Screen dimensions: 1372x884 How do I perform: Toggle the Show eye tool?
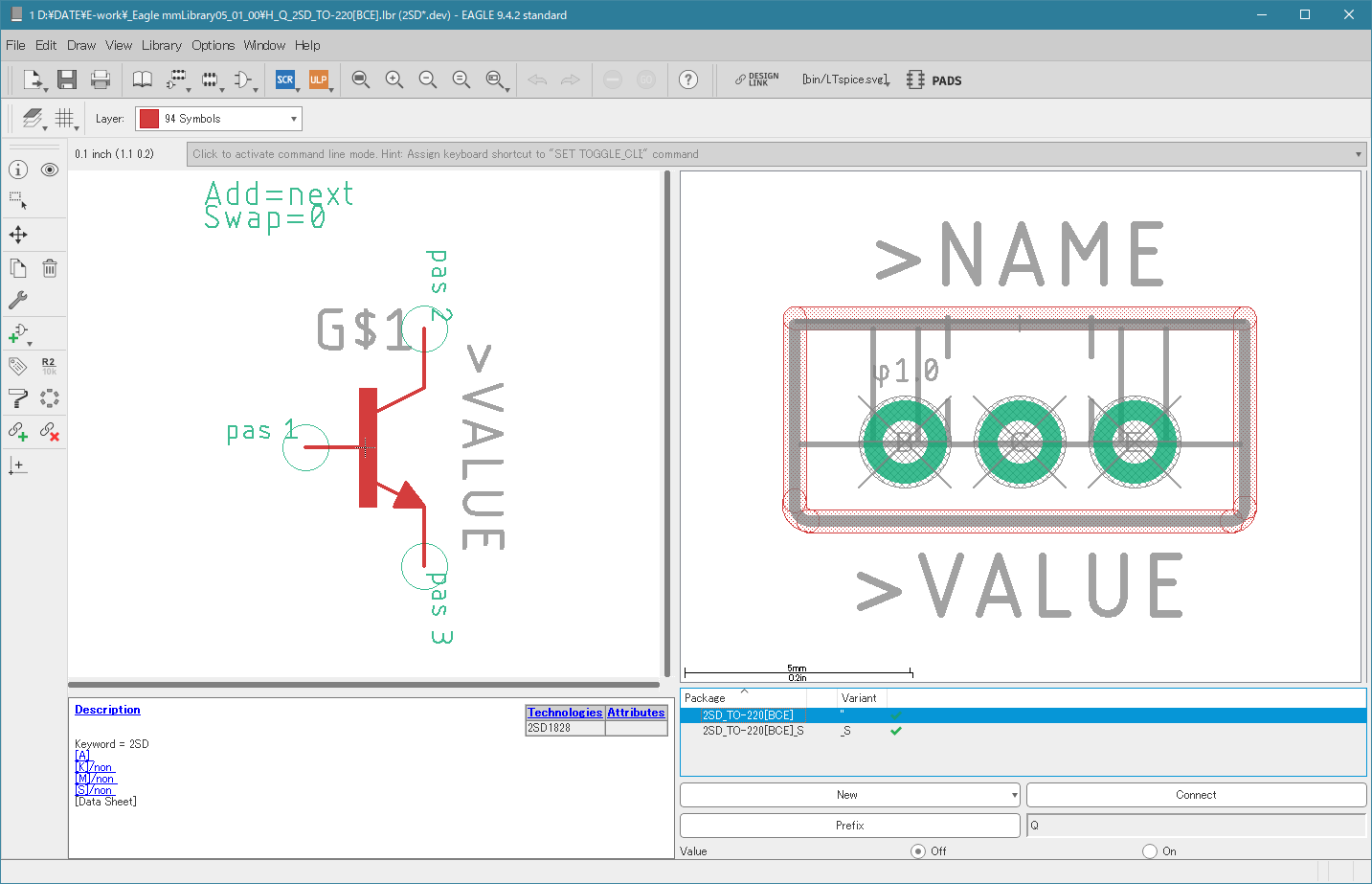coord(50,170)
